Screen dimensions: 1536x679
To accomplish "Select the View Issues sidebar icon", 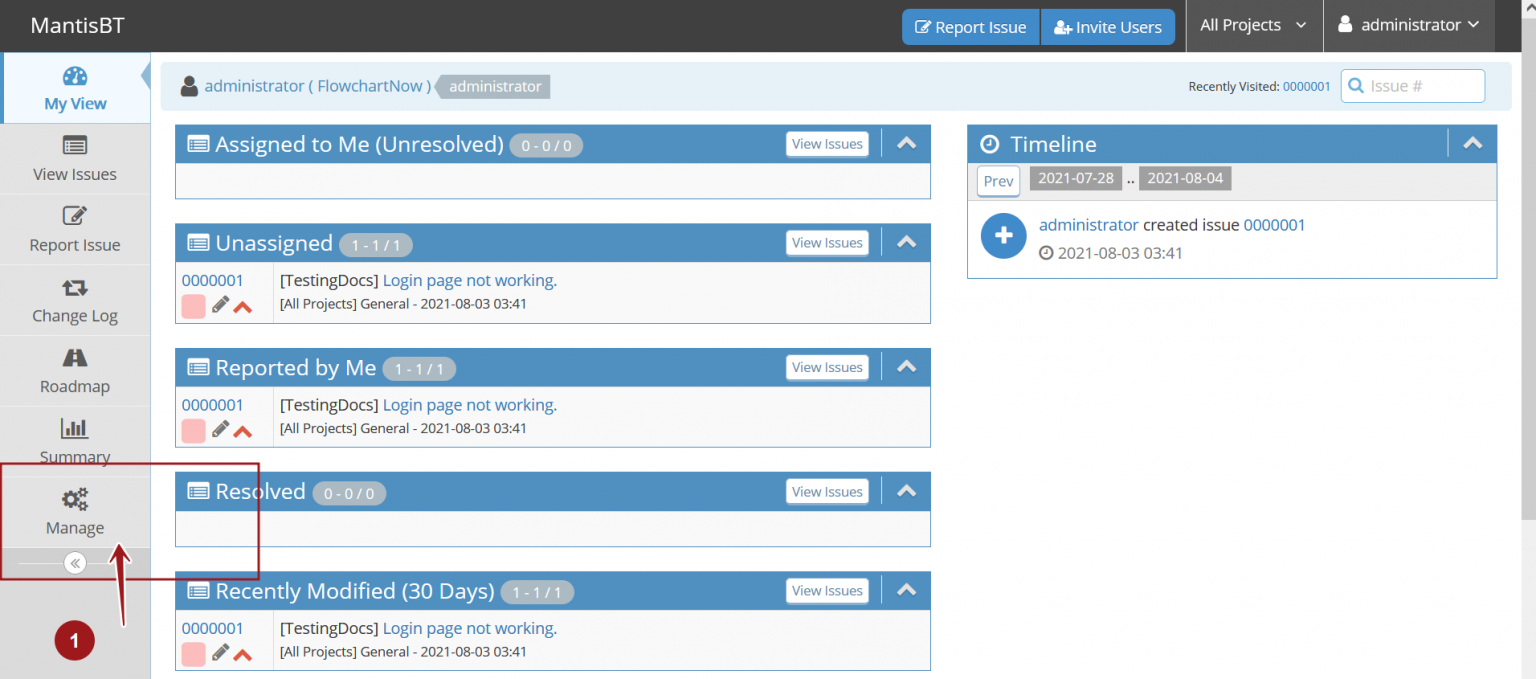I will coord(74,158).
